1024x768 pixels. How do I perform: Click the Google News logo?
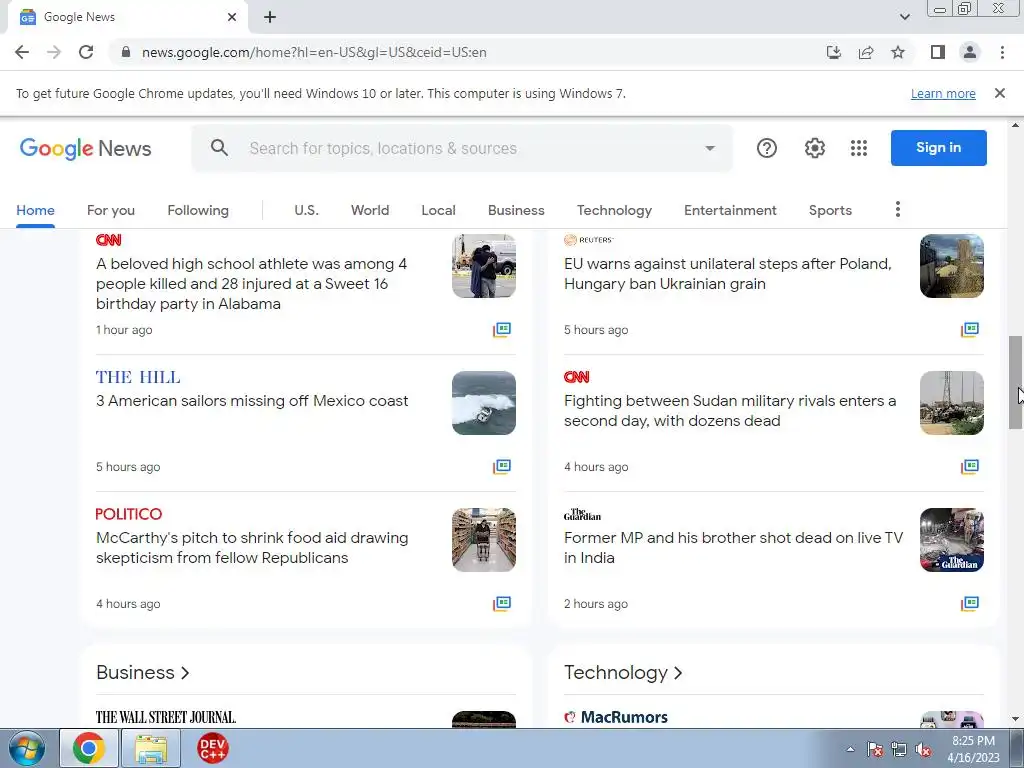[86, 148]
